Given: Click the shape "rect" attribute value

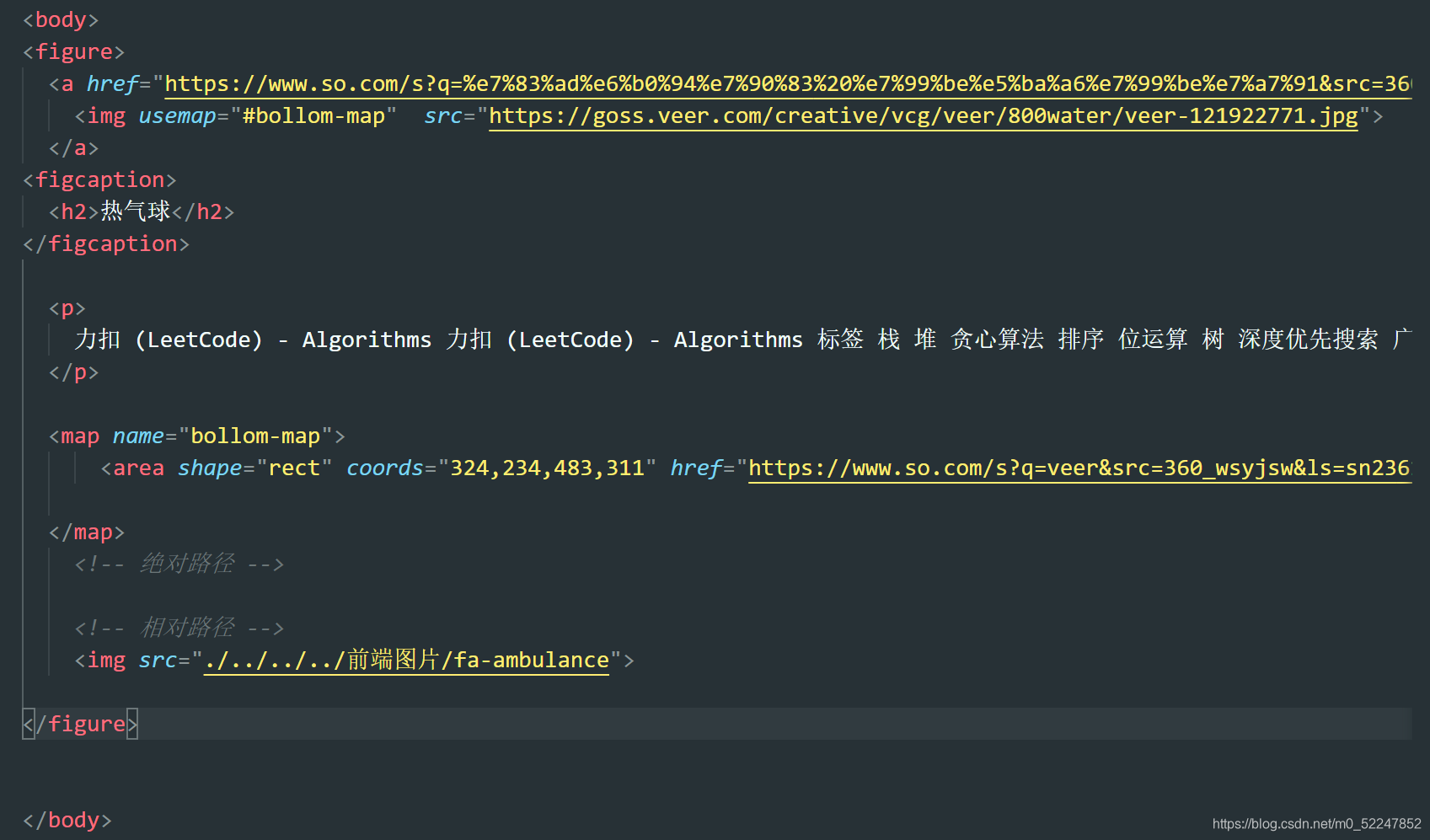Looking at the screenshot, I should pos(294,468).
